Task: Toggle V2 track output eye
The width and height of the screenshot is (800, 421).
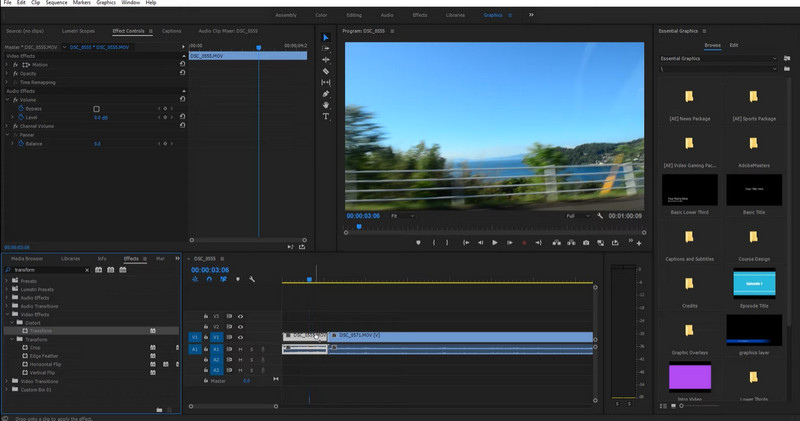Action: coord(240,327)
